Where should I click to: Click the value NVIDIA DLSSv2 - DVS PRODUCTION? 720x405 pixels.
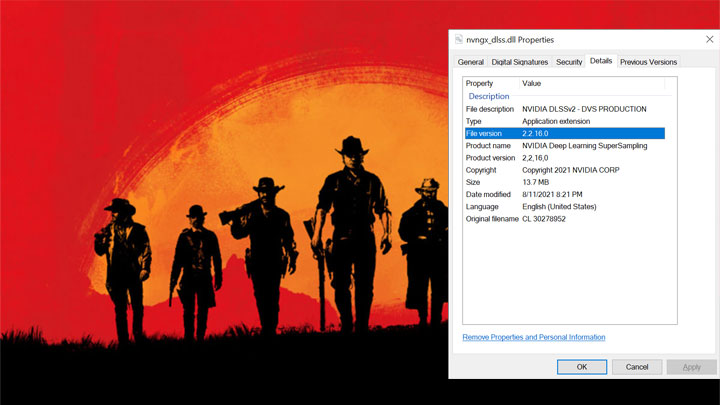[x=584, y=109]
